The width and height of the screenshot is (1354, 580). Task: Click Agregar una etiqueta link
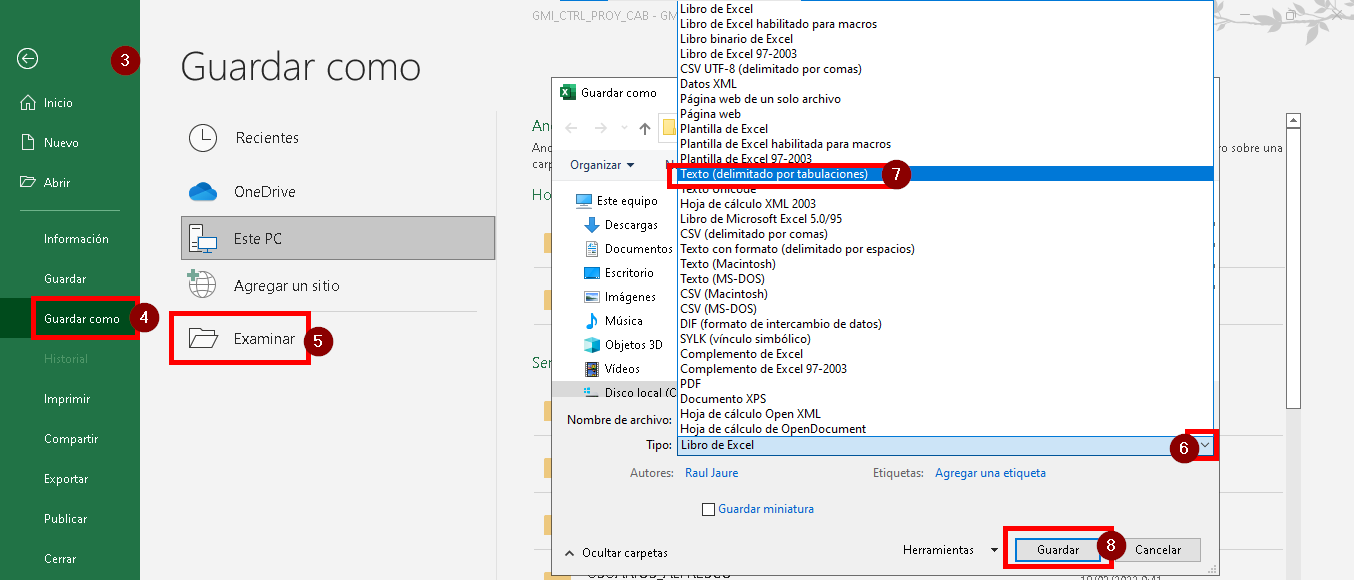pyautogui.click(x=990, y=473)
